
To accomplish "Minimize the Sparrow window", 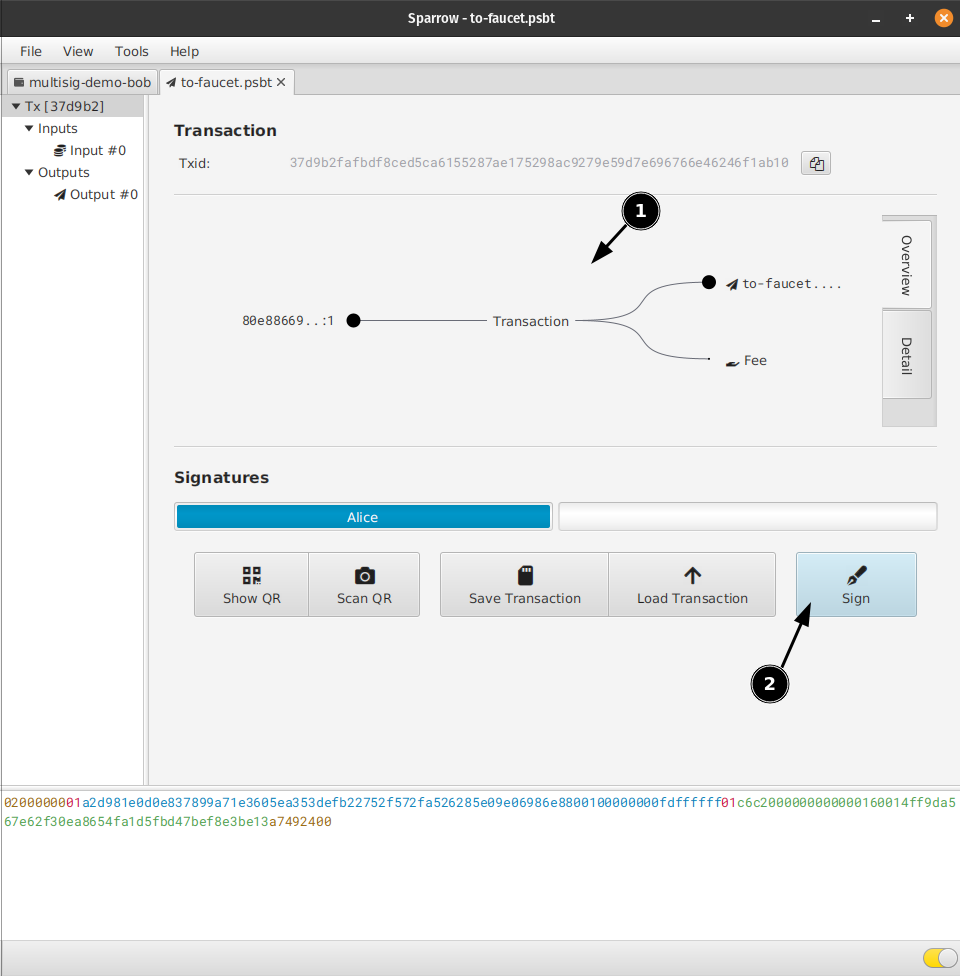I will click(876, 19).
